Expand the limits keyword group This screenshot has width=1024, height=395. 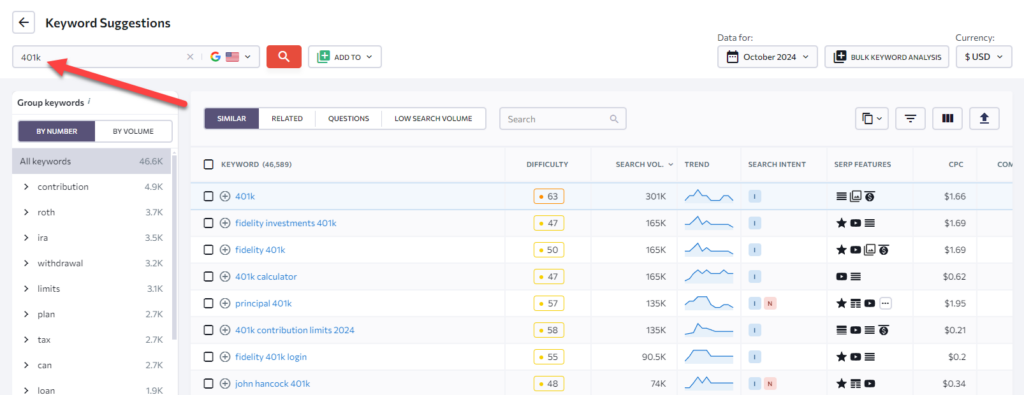(26, 289)
